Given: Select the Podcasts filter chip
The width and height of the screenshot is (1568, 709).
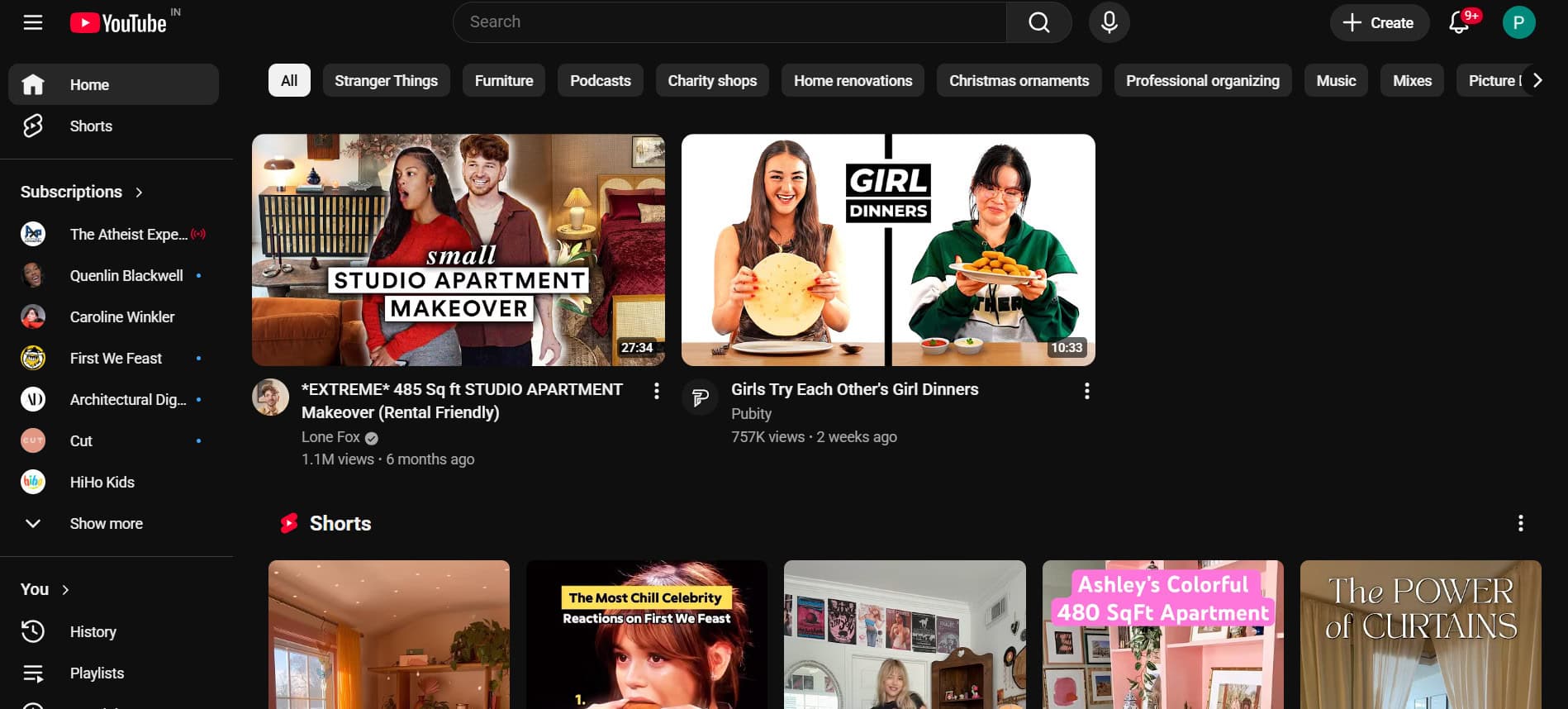Looking at the screenshot, I should pyautogui.click(x=600, y=81).
